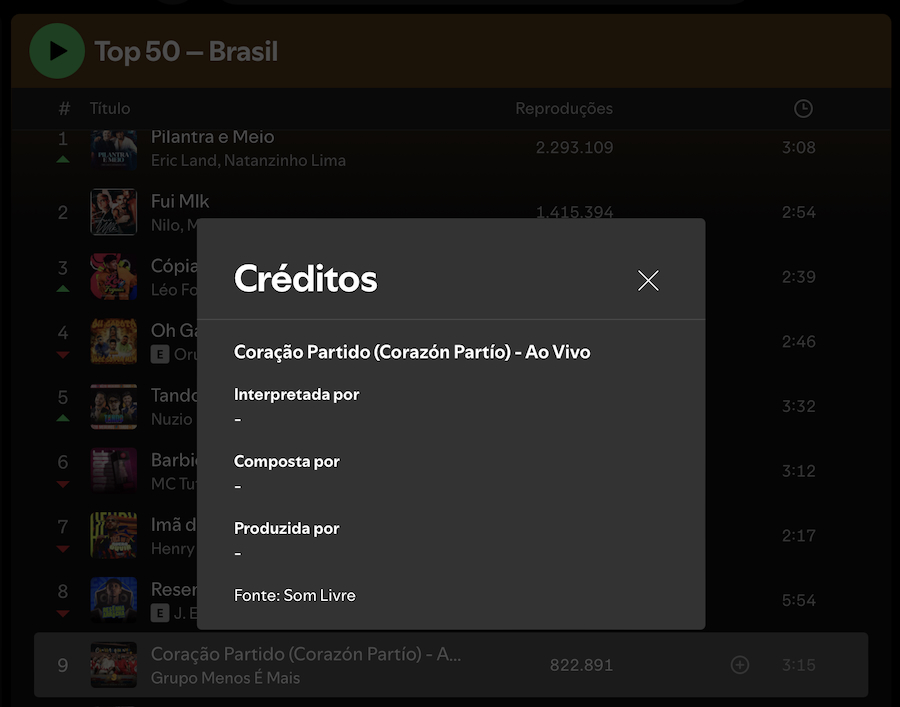Open Coração Partido album artwork in row 9

[x=114, y=665]
